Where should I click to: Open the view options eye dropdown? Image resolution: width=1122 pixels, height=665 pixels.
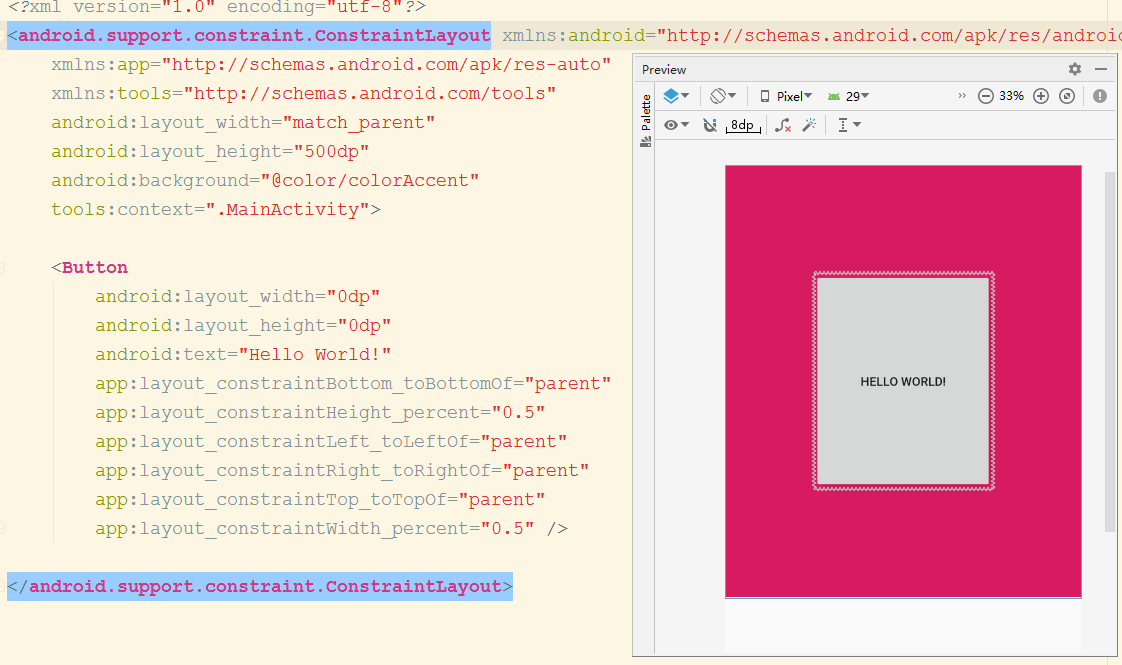click(x=675, y=125)
